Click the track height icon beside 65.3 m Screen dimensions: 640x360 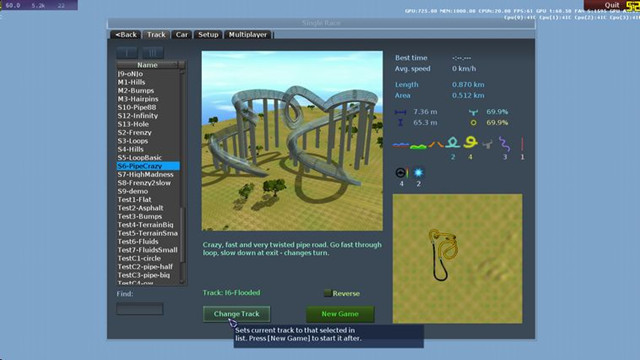coord(400,122)
